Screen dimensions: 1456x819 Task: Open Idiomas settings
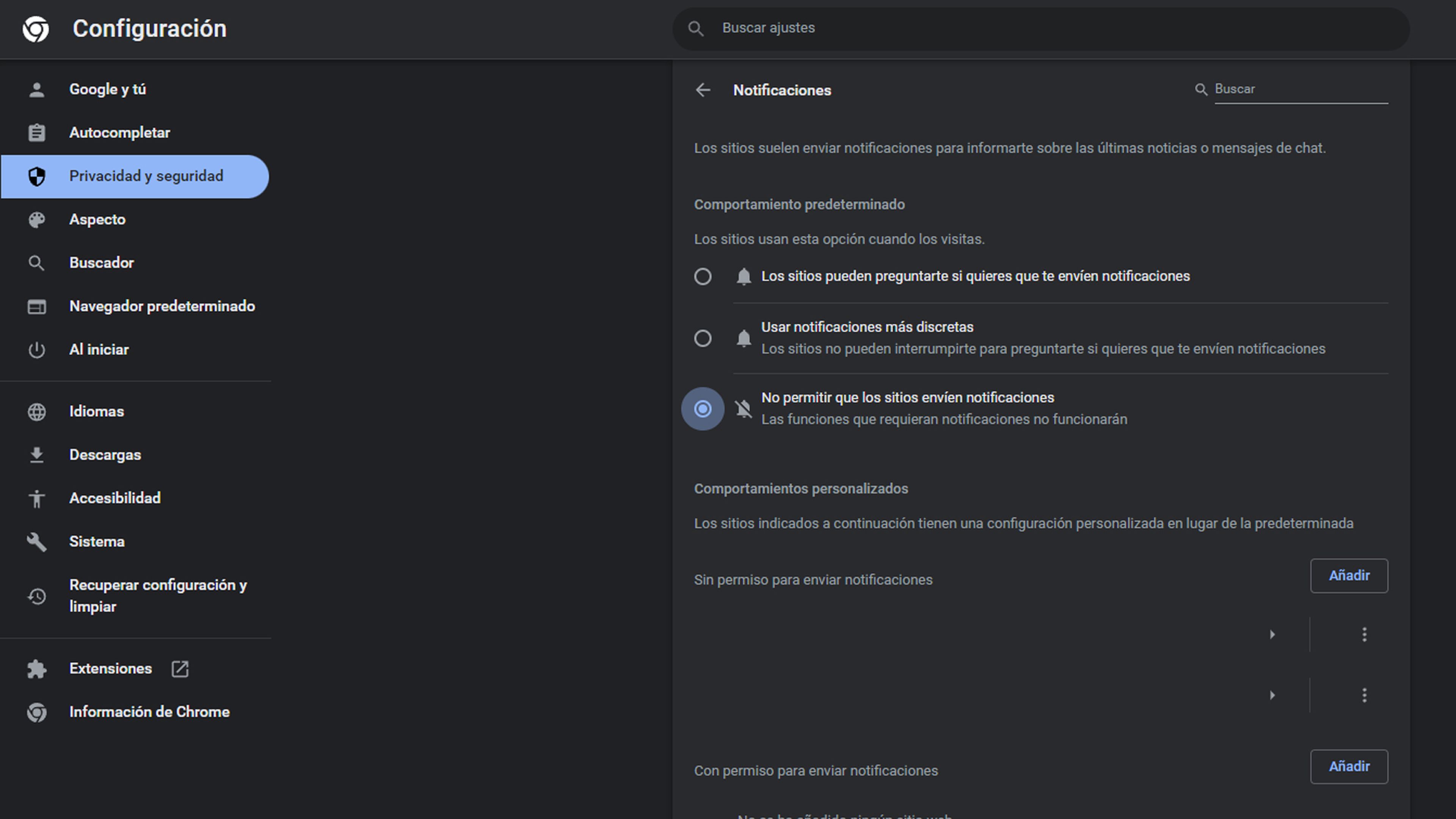coord(96,411)
